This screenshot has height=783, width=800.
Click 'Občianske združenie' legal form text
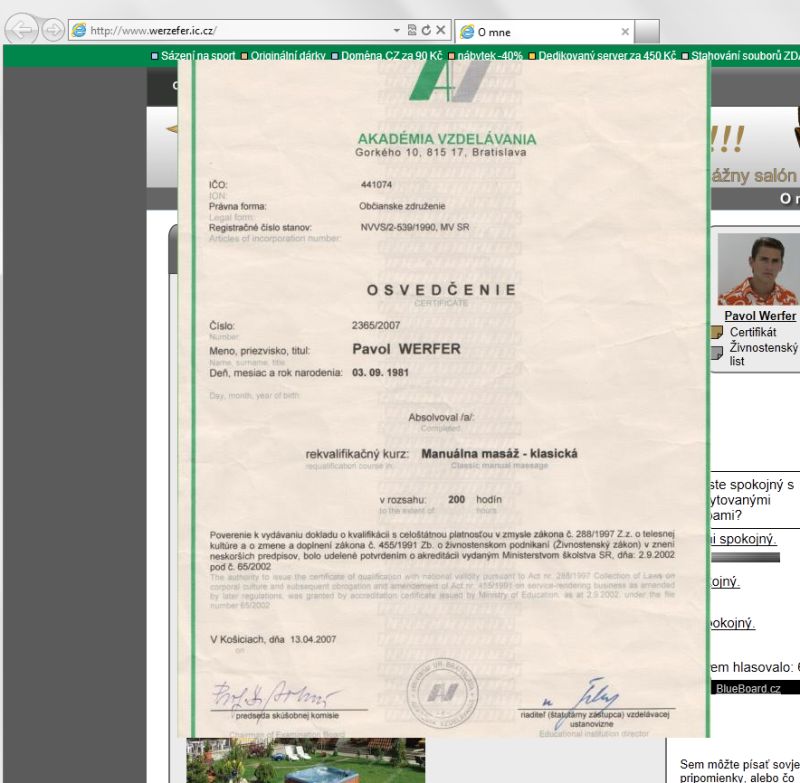point(402,206)
